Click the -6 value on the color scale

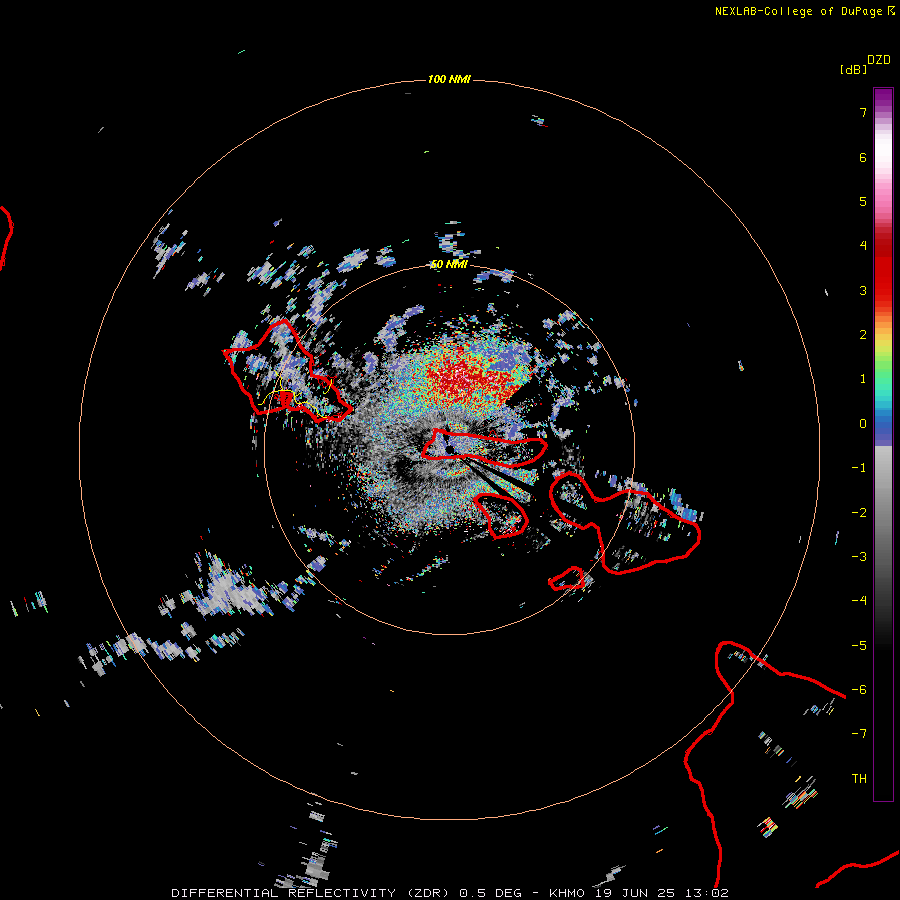(x=859, y=690)
